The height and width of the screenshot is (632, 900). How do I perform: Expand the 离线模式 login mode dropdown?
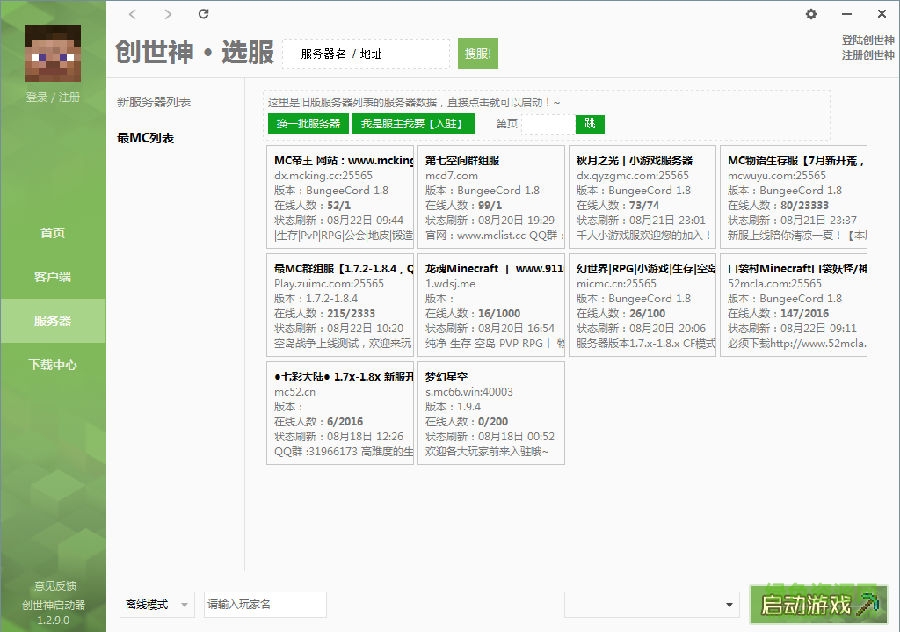coord(156,604)
